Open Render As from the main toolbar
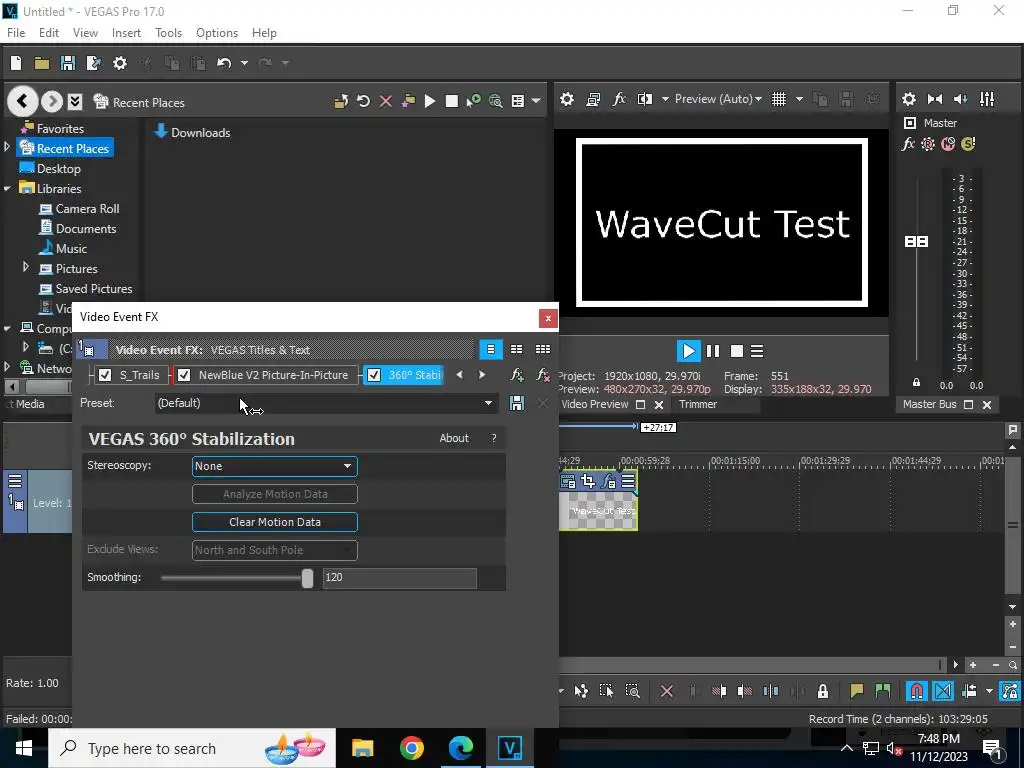 point(93,63)
